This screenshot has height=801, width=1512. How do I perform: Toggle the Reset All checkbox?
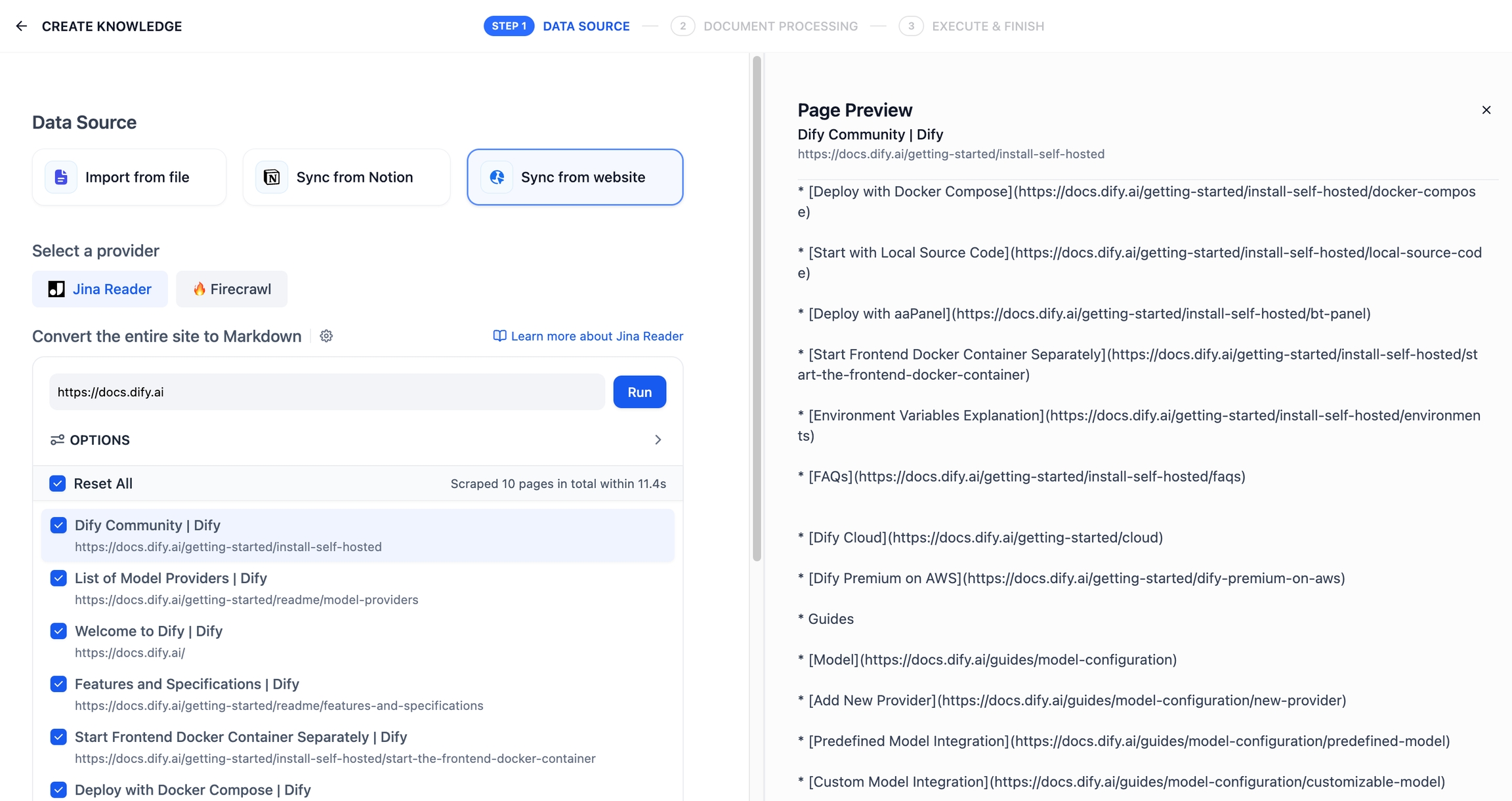[x=58, y=484]
